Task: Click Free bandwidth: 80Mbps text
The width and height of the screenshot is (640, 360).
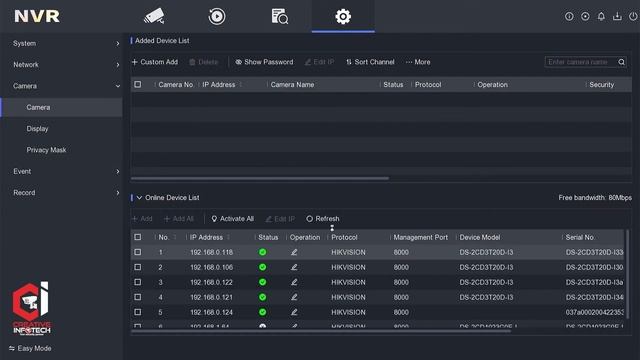Action: point(595,198)
